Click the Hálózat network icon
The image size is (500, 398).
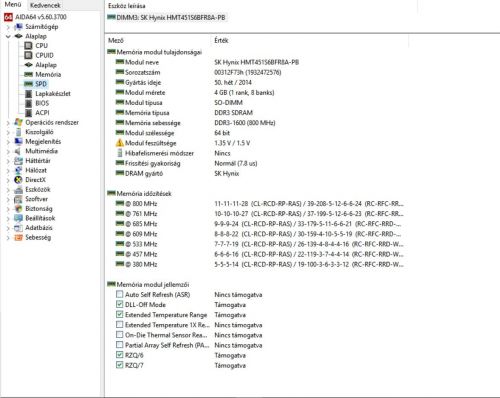(x=18, y=170)
